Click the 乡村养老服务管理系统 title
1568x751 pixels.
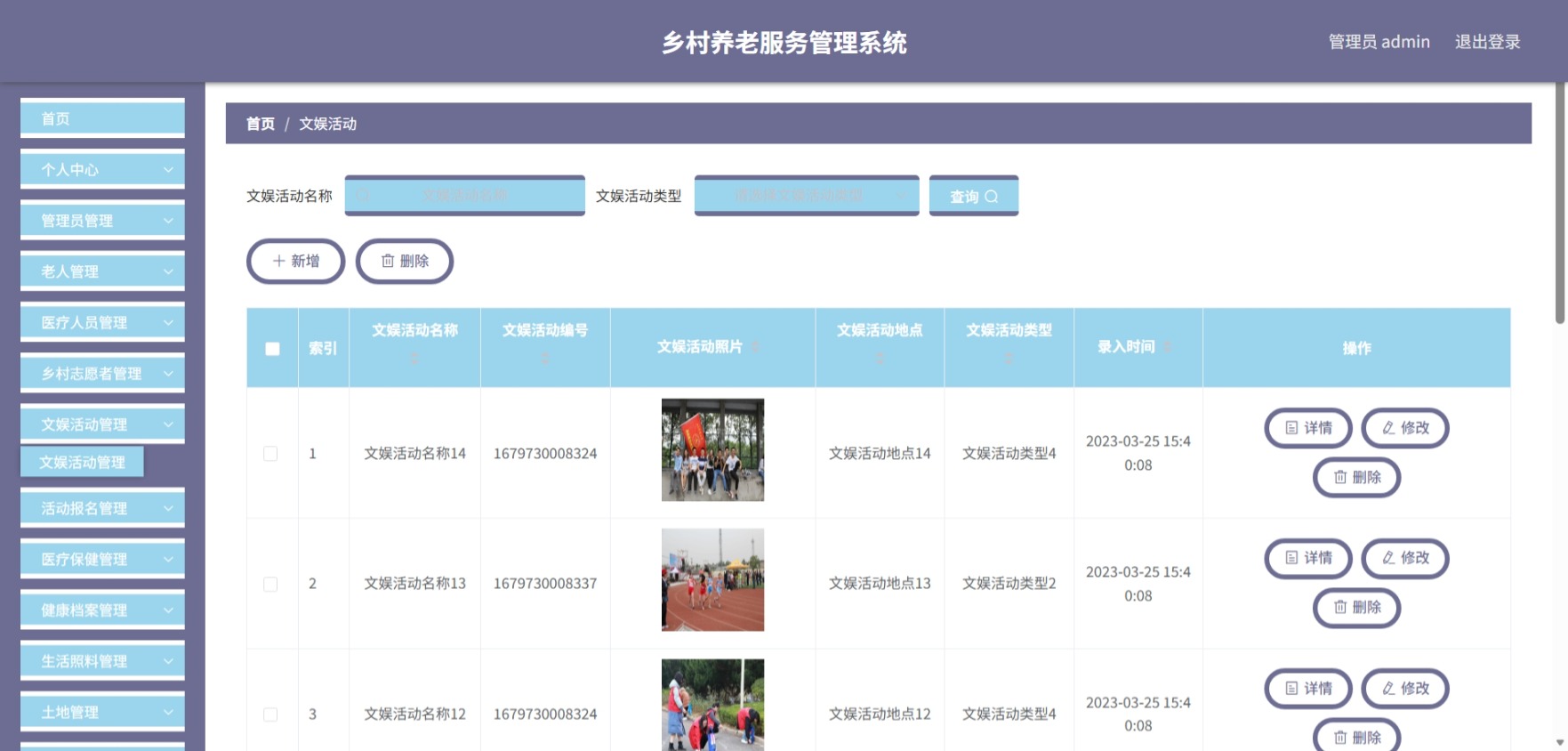(784, 43)
